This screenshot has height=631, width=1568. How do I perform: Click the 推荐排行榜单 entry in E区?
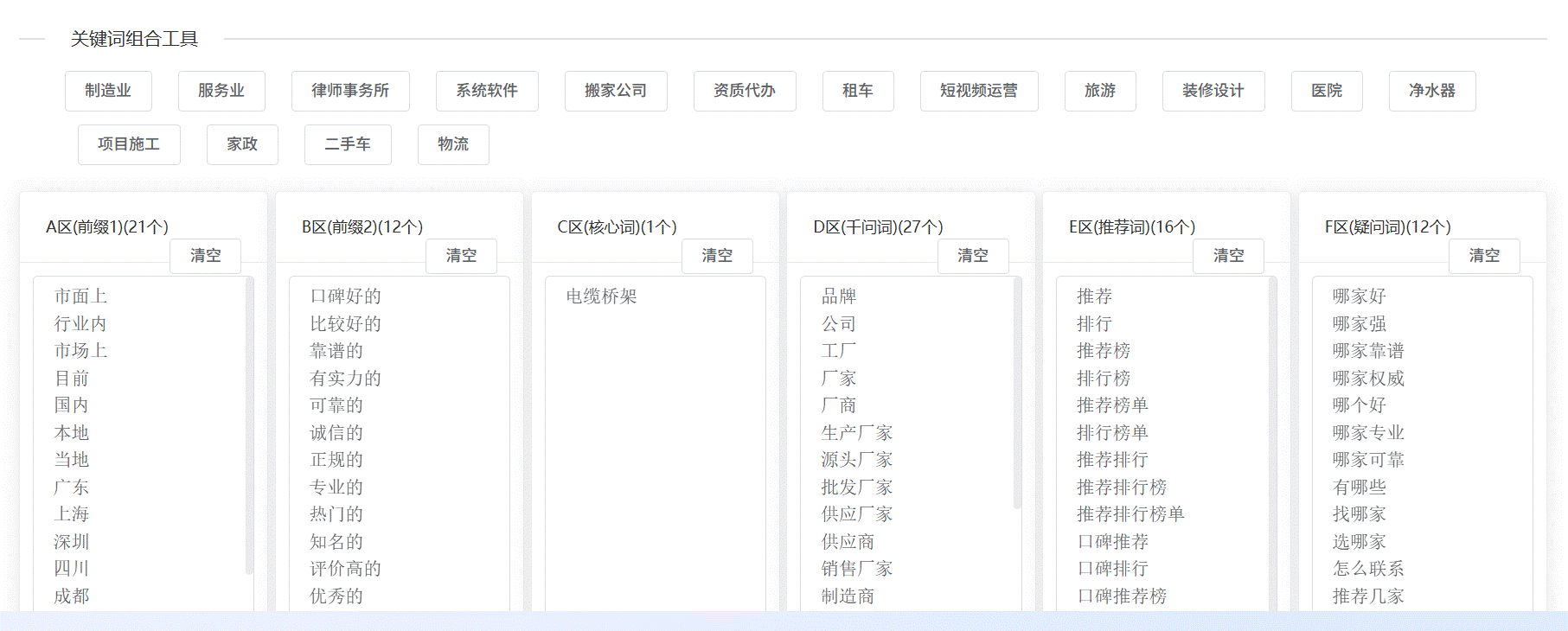pyautogui.click(x=1130, y=514)
